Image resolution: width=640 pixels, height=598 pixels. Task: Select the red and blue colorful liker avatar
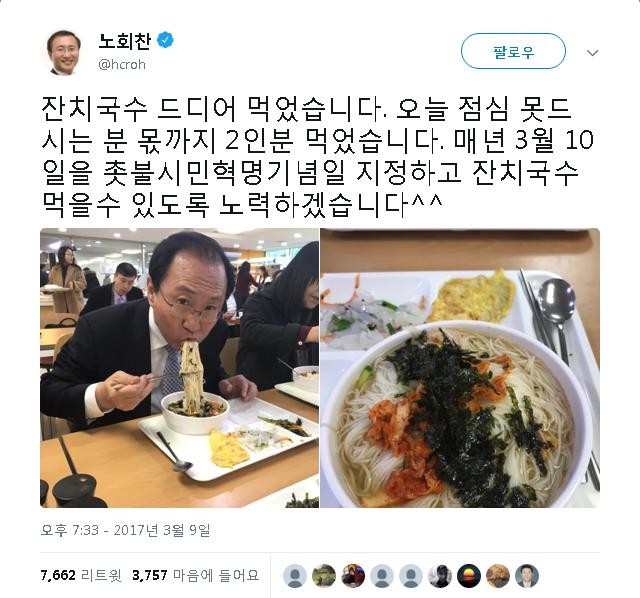353,576
